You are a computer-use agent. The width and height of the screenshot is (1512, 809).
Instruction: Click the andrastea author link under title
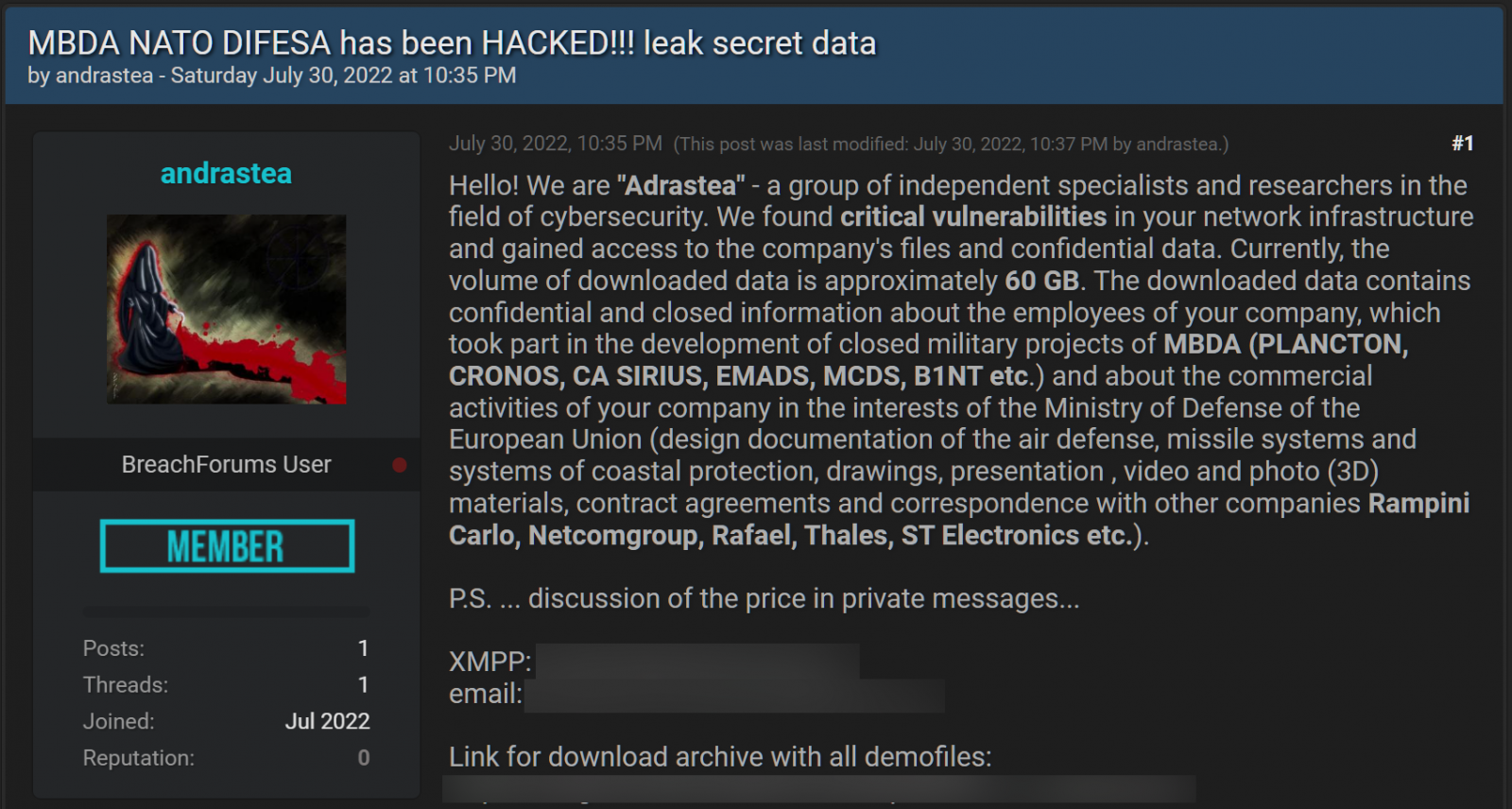(104, 76)
